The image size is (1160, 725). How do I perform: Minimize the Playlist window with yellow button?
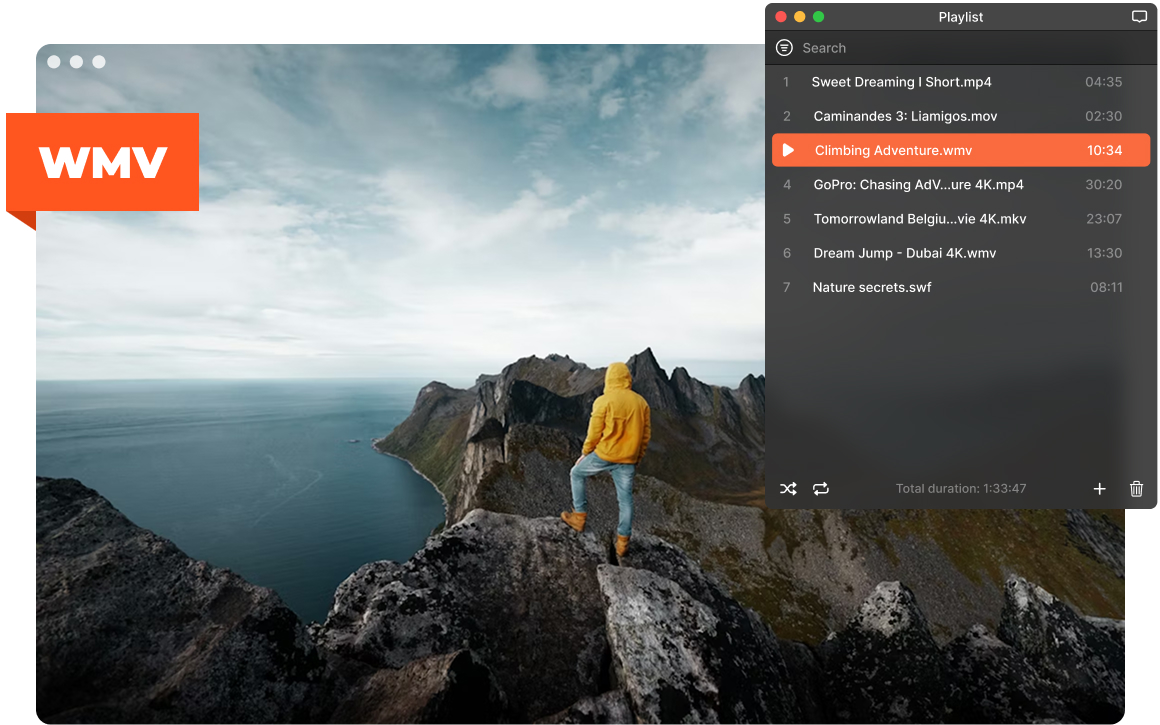click(x=800, y=16)
